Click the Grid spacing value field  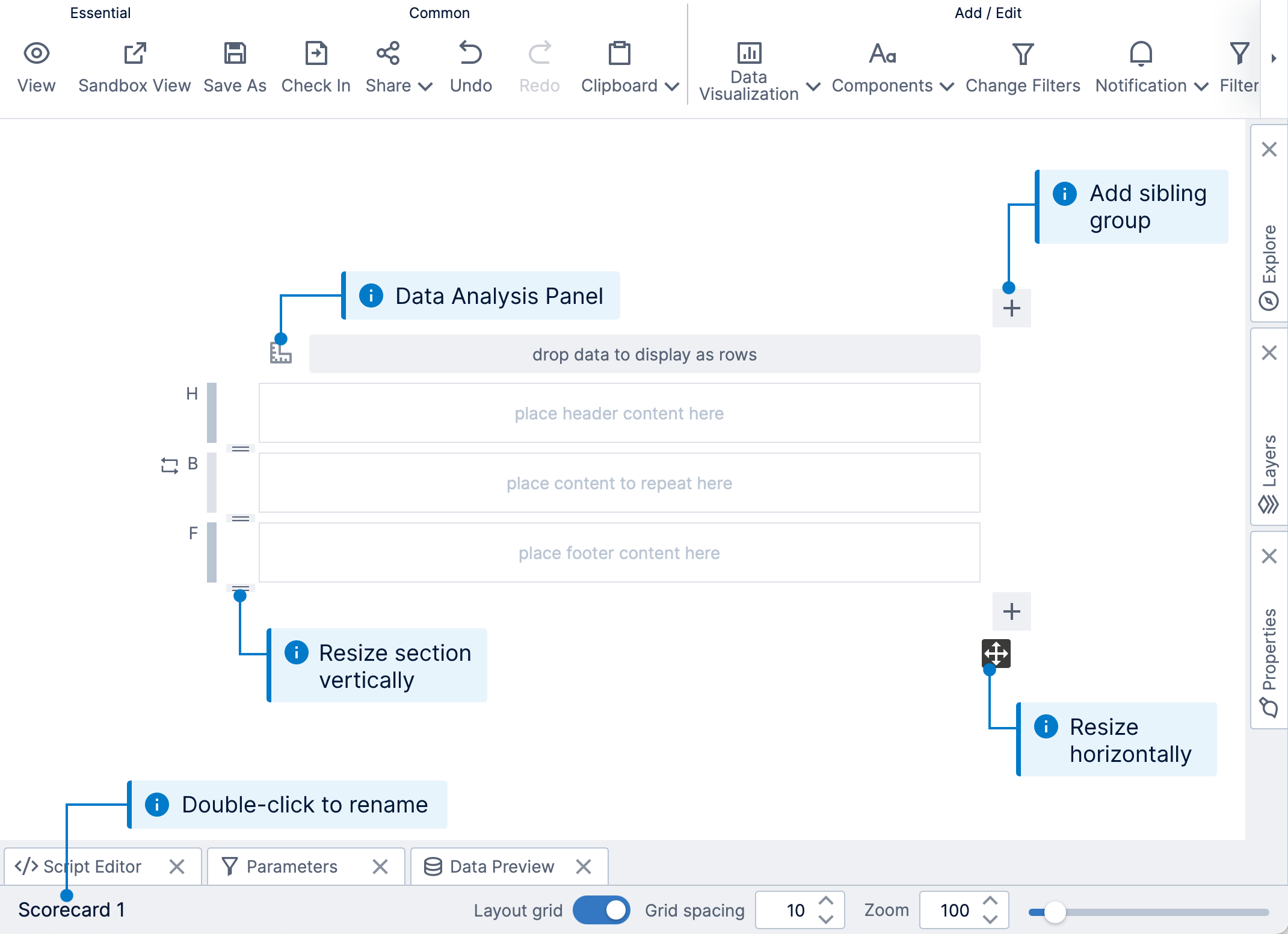[x=795, y=911]
